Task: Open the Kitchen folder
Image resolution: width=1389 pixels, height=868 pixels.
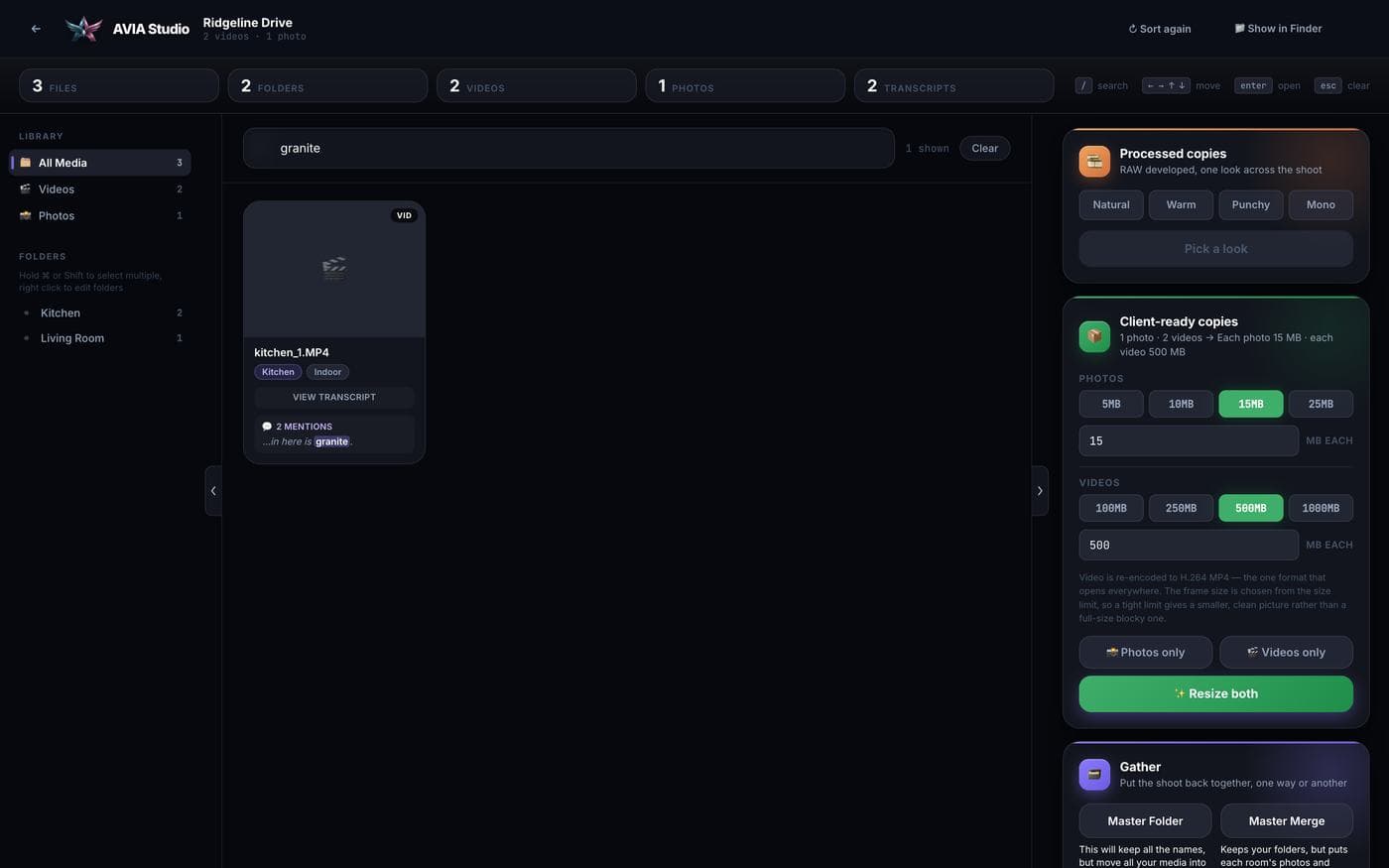Action: (x=101, y=312)
